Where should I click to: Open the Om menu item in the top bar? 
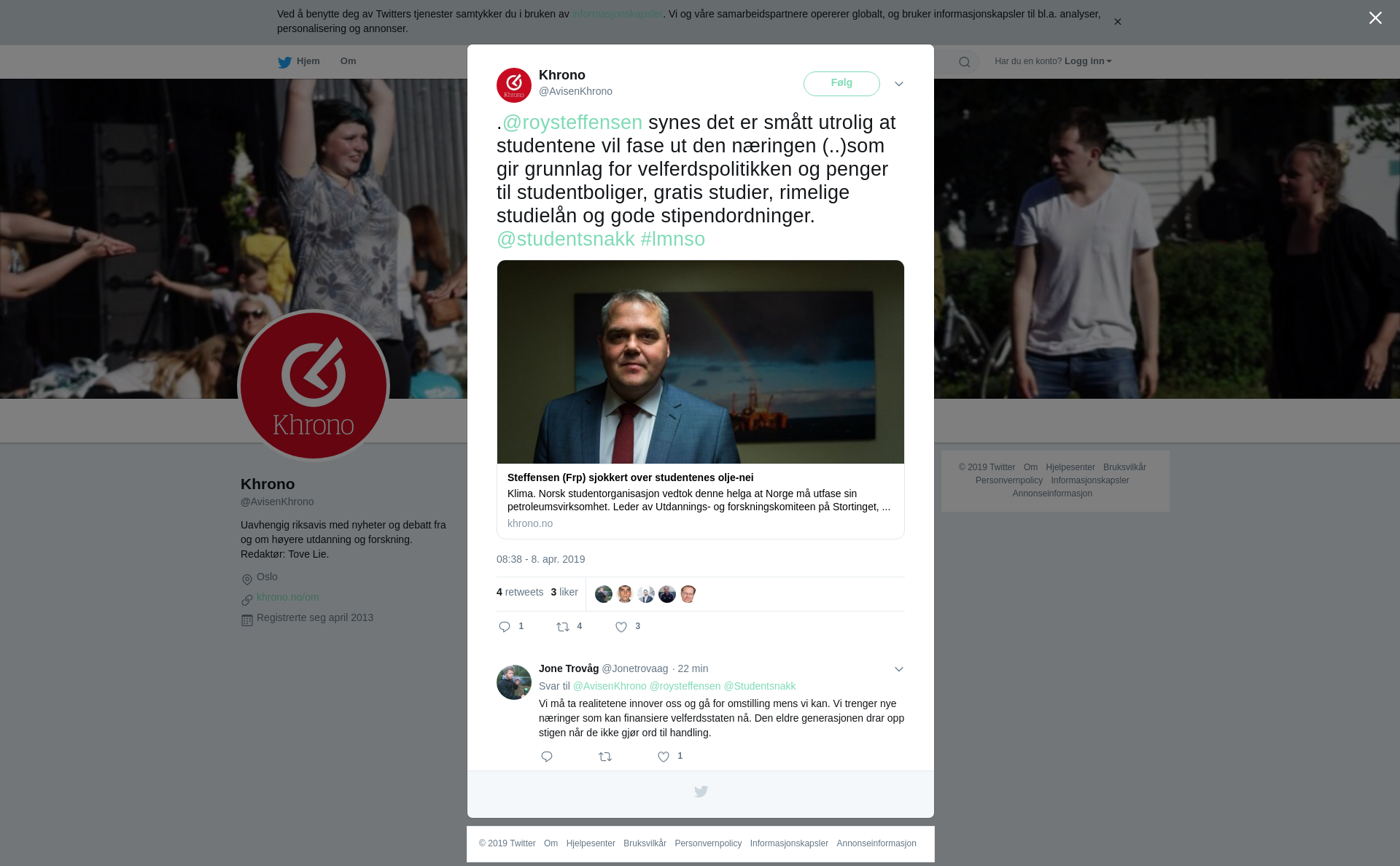pos(348,61)
